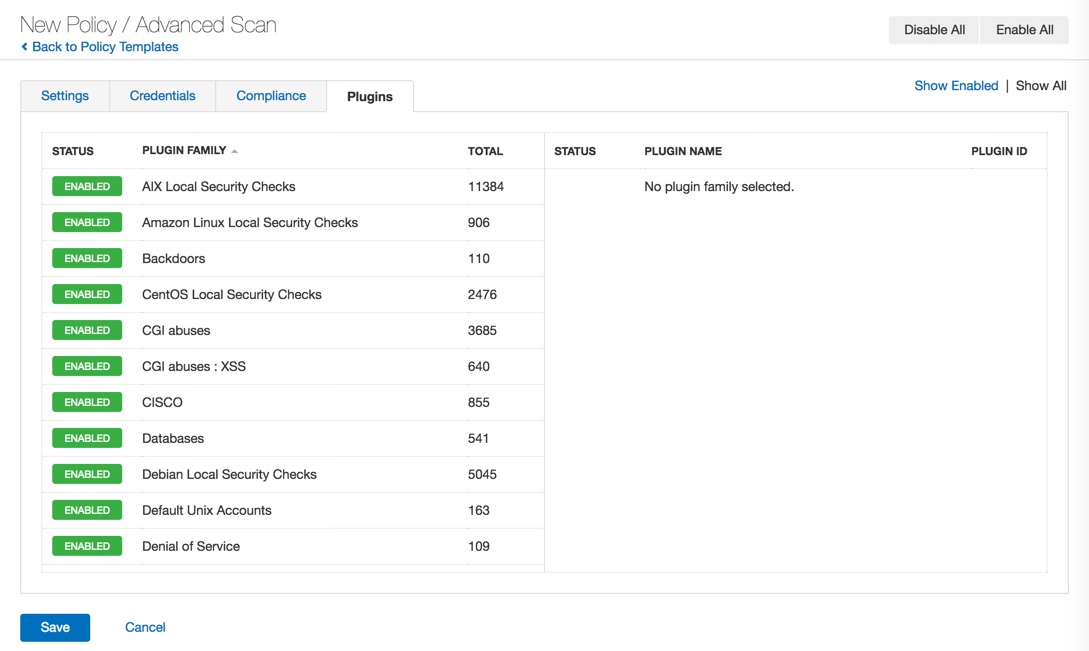Image resolution: width=1089 pixels, height=651 pixels.
Task: Select the Databases plugin family row
Action: click(173, 439)
